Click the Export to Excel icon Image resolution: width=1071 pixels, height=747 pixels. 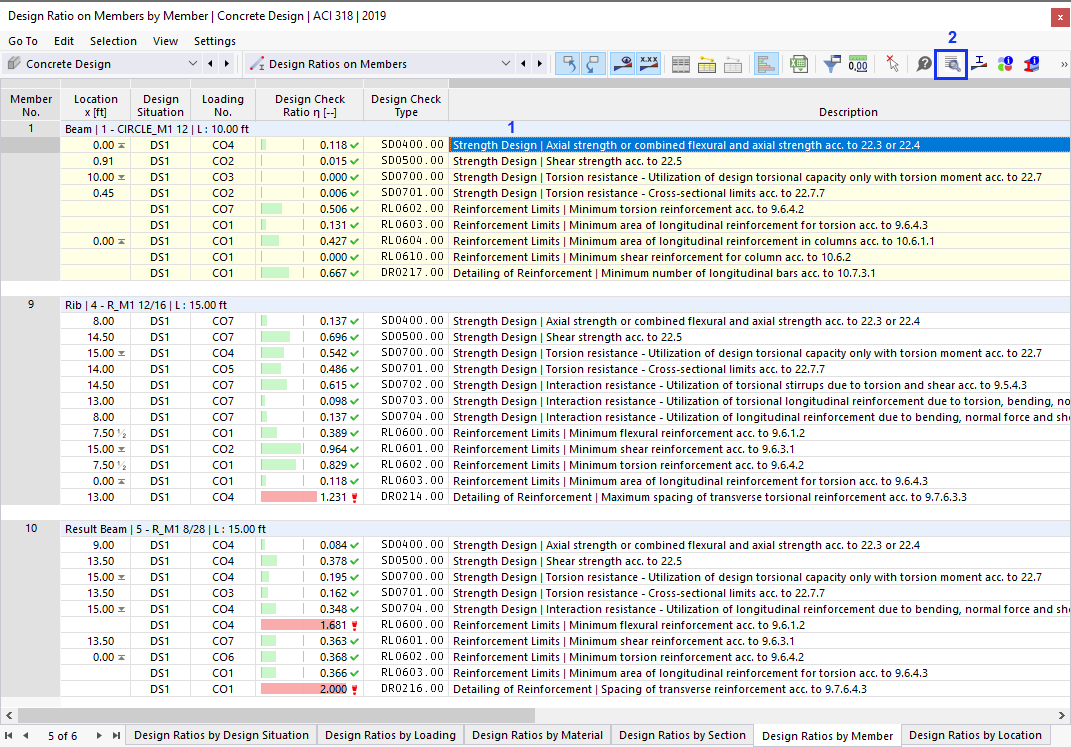(x=798, y=64)
